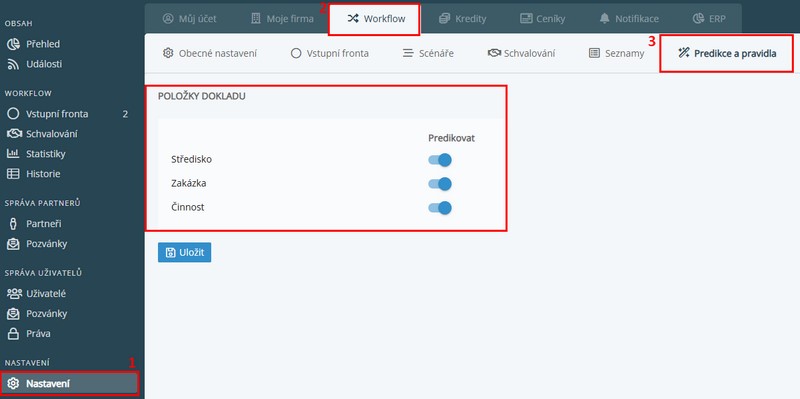800x399 pixels.
Task: Click the Statistiky bar chart icon
Action: (13, 154)
